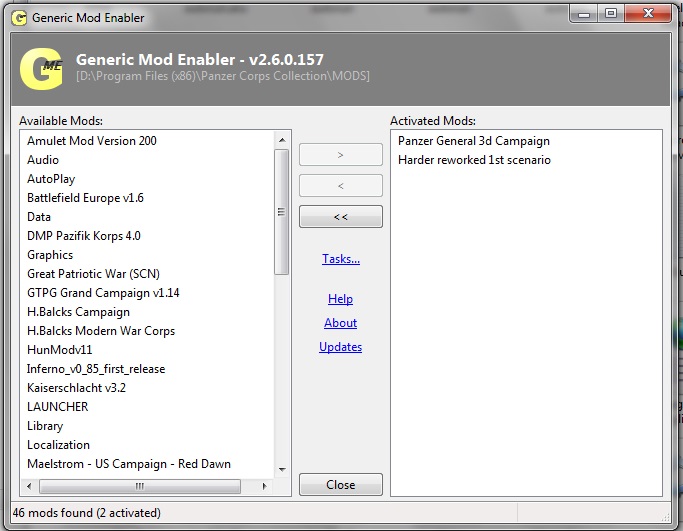Select the Localization mod entry
This screenshot has width=683, height=531.
[x=58, y=445]
